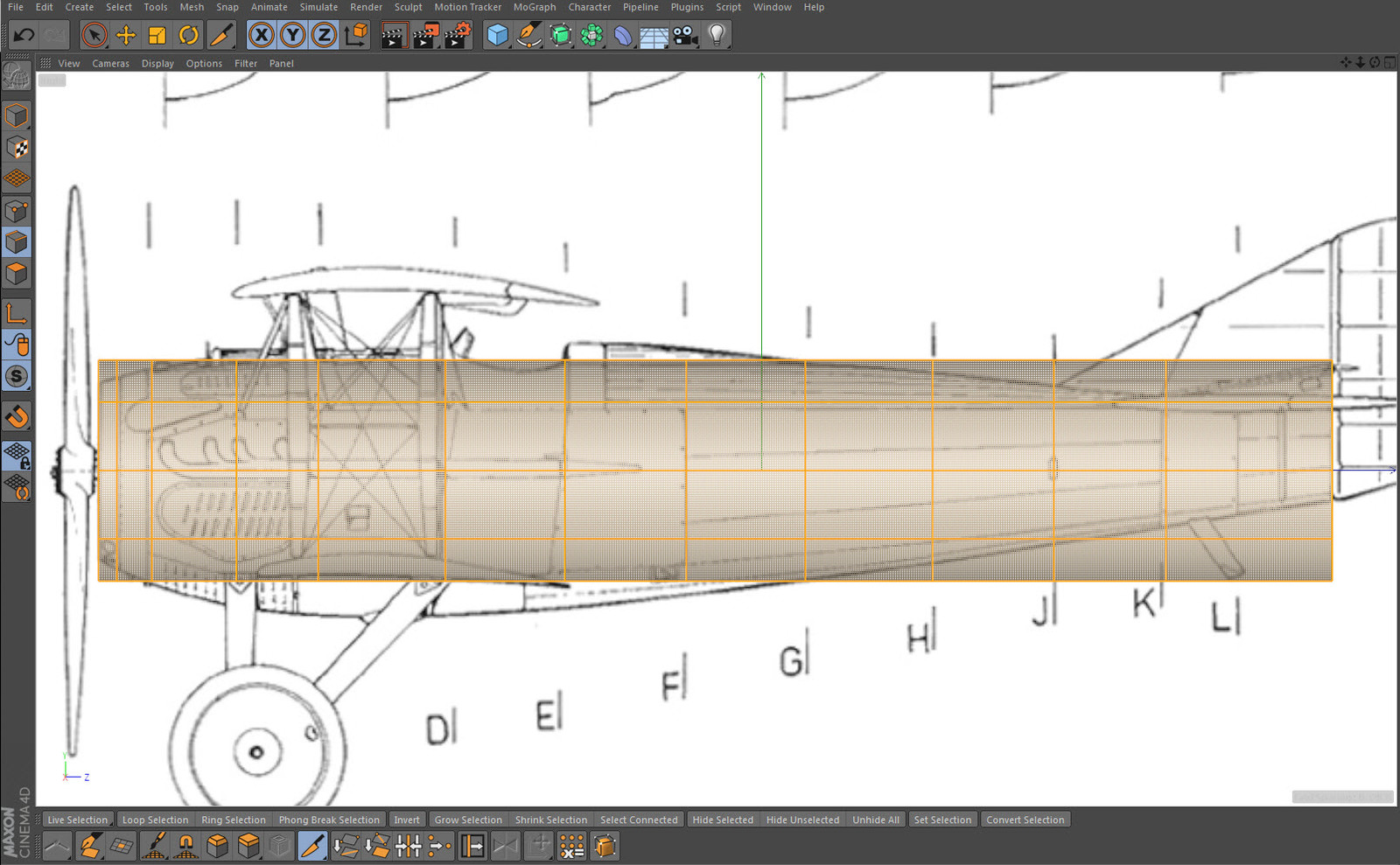Switch to Edges mode
This screenshot has height=865, width=1400.
pyautogui.click(x=16, y=242)
